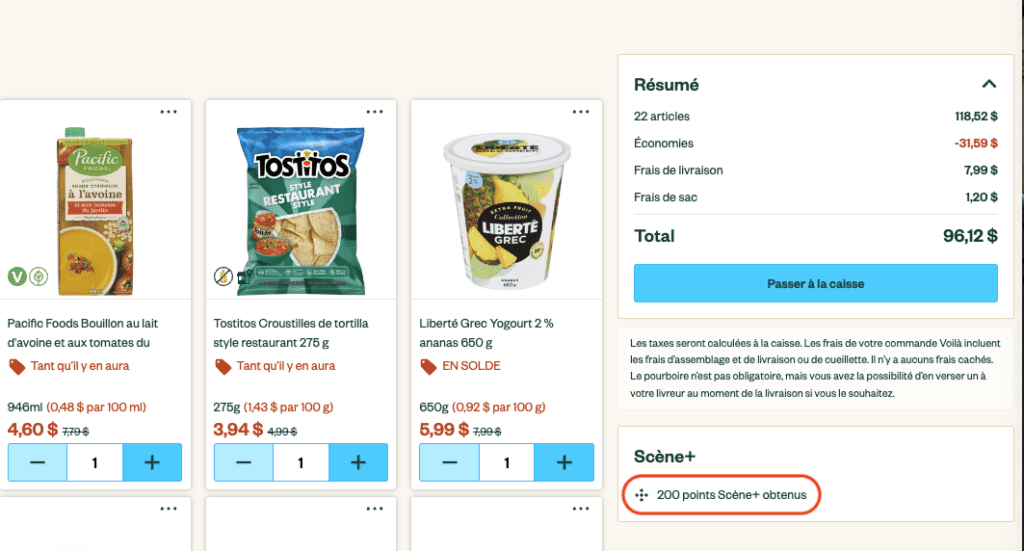Decrease Pacific Foods Bouillon quantity
The image size is (1024, 551).
pyautogui.click(x=38, y=463)
